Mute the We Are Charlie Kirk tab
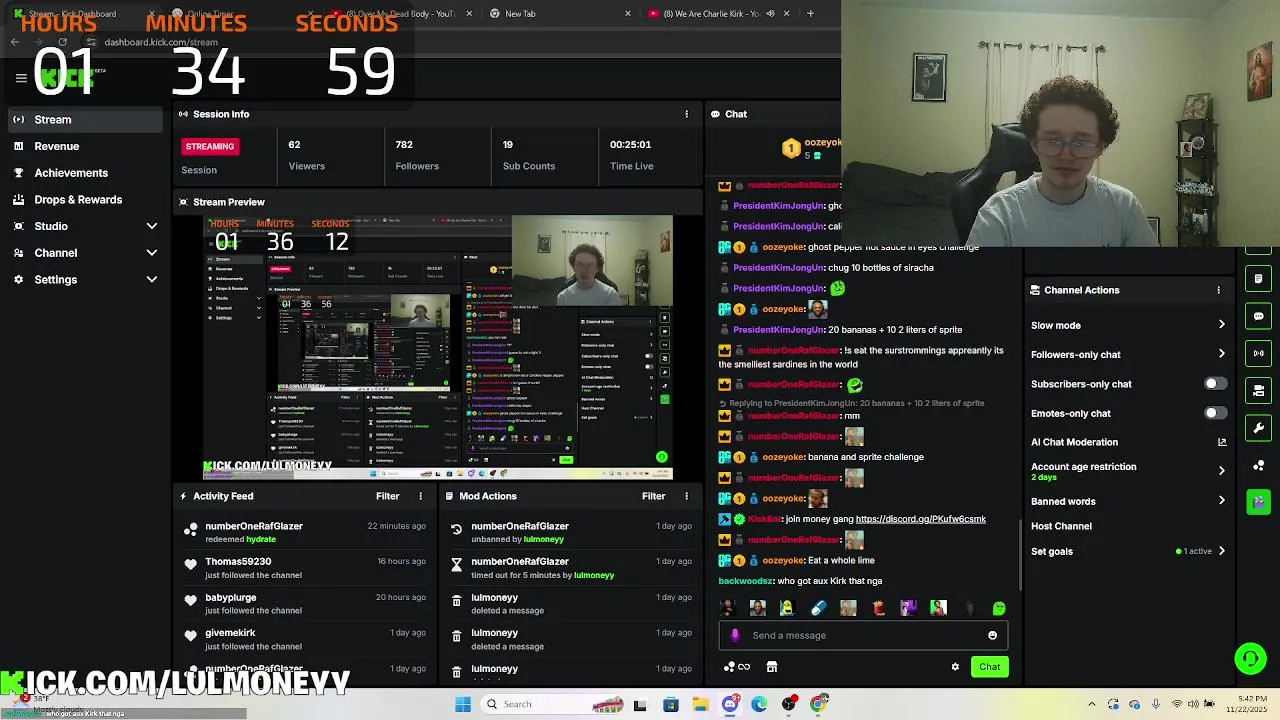The image size is (1280, 720). [770, 14]
